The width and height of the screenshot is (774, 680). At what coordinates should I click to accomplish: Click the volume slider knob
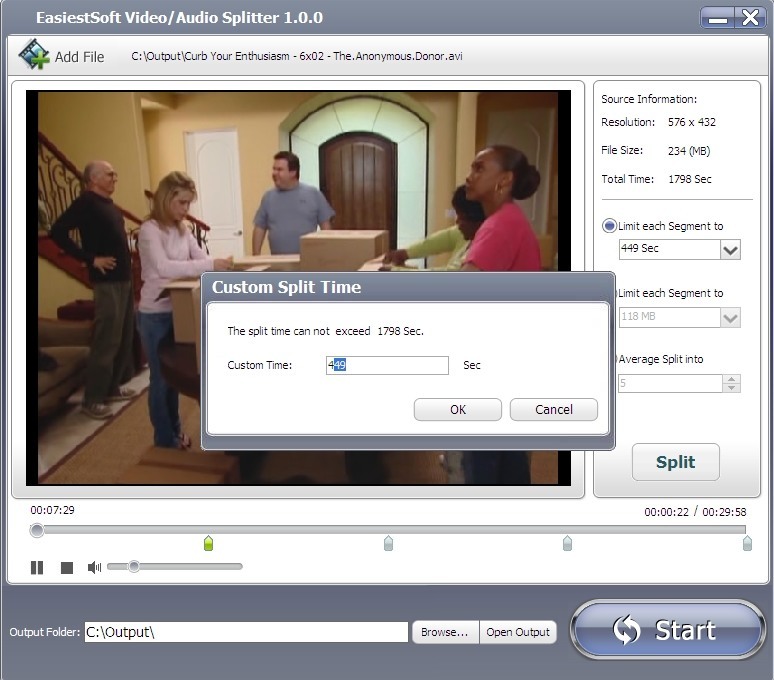point(134,567)
